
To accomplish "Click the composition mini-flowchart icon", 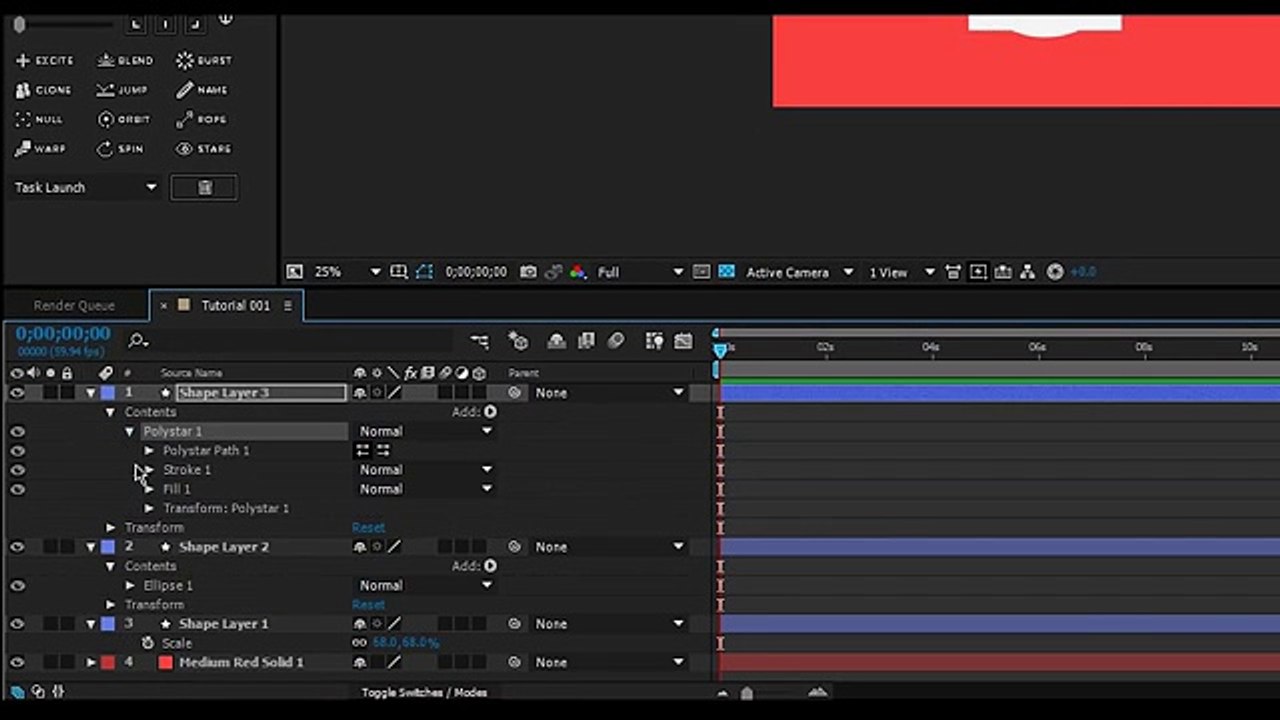I will (480, 342).
